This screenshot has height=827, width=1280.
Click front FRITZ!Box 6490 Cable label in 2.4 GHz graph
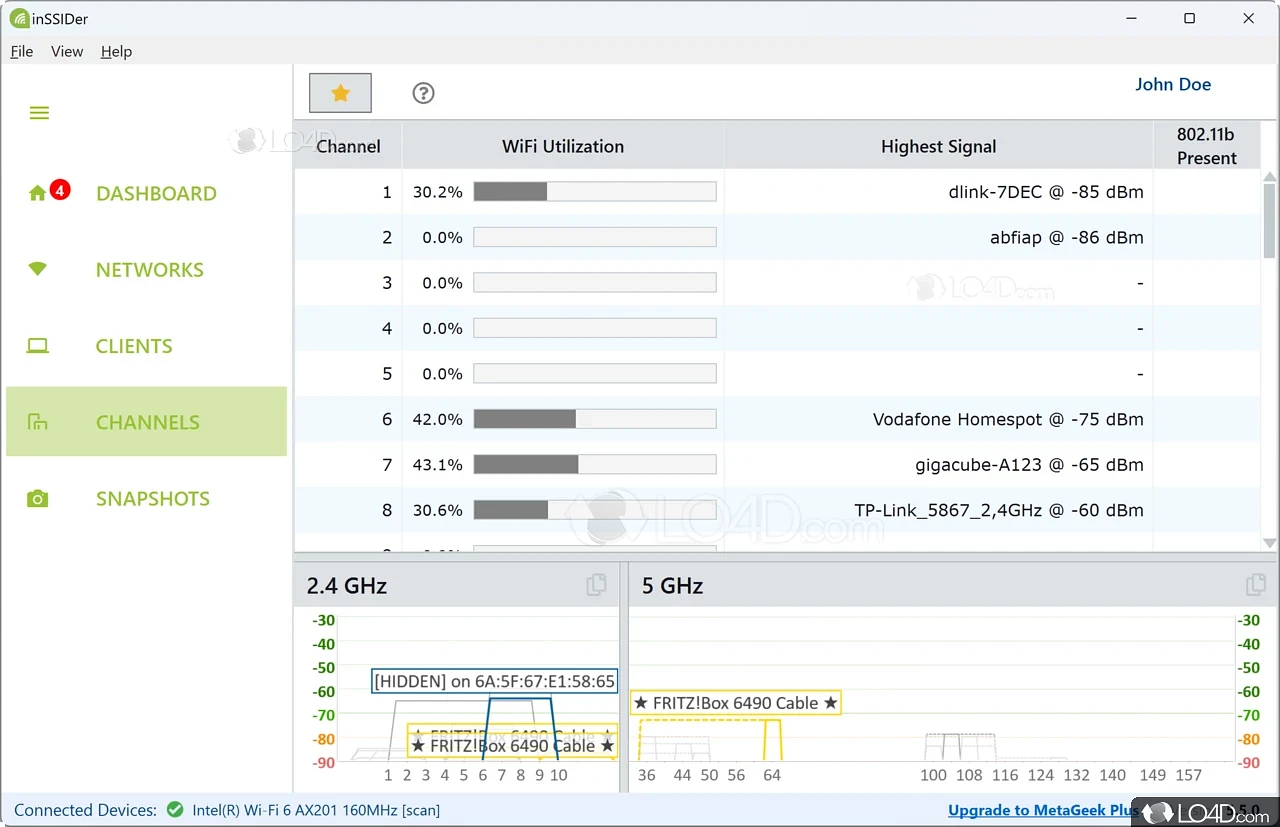point(513,745)
